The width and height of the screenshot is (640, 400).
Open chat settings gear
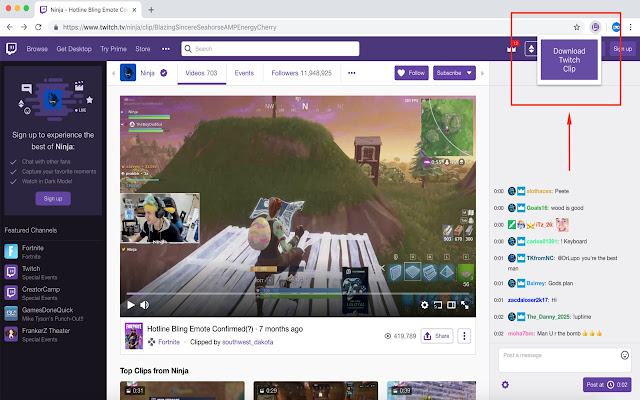pyautogui.click(x=505, y=384)
